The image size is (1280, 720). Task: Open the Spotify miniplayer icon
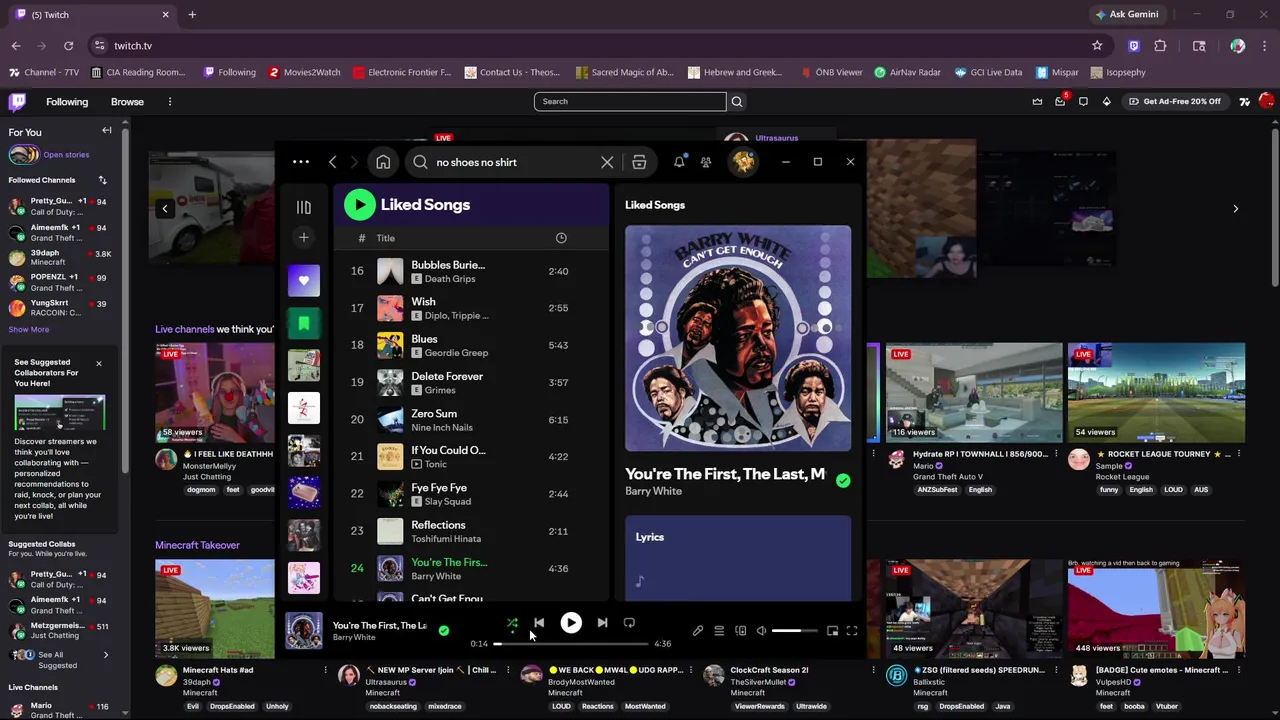[x=832, y=631]
